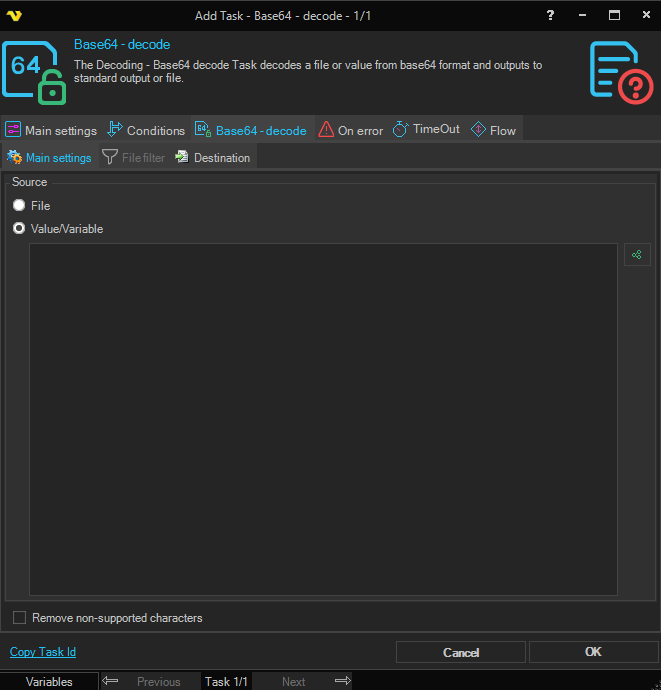Switch to the On error tab
Viewport: 661px width, 690px height.
350,130
